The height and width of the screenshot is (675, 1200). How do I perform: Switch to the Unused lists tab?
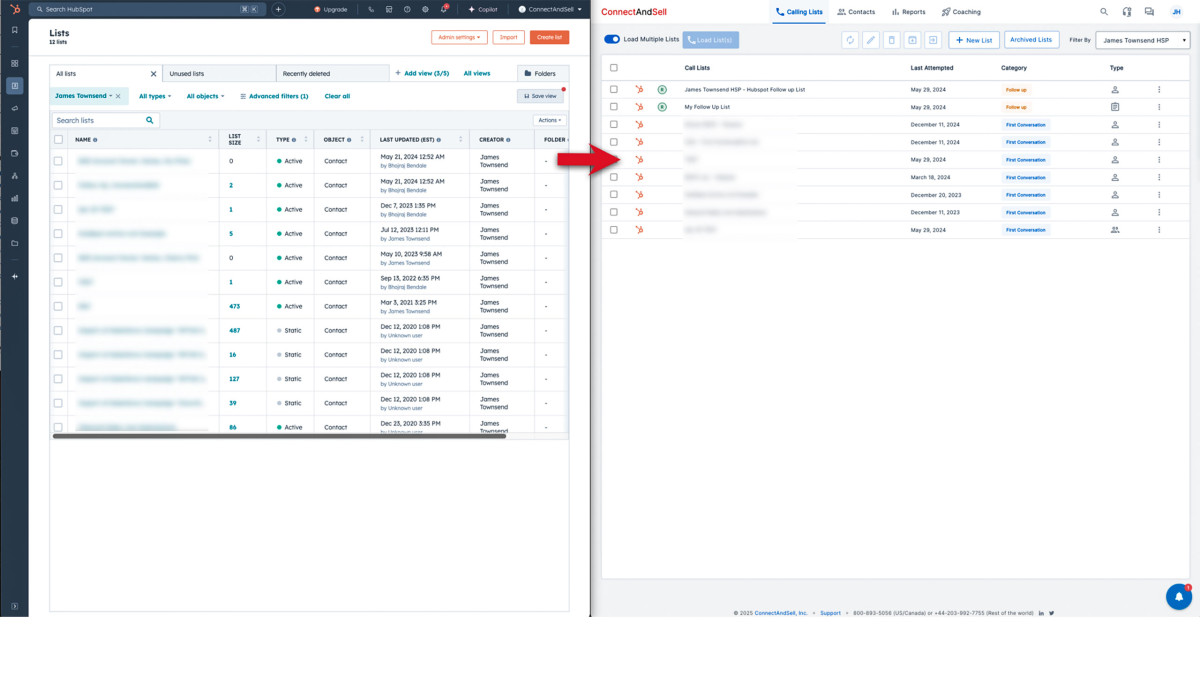pos(218,74)
